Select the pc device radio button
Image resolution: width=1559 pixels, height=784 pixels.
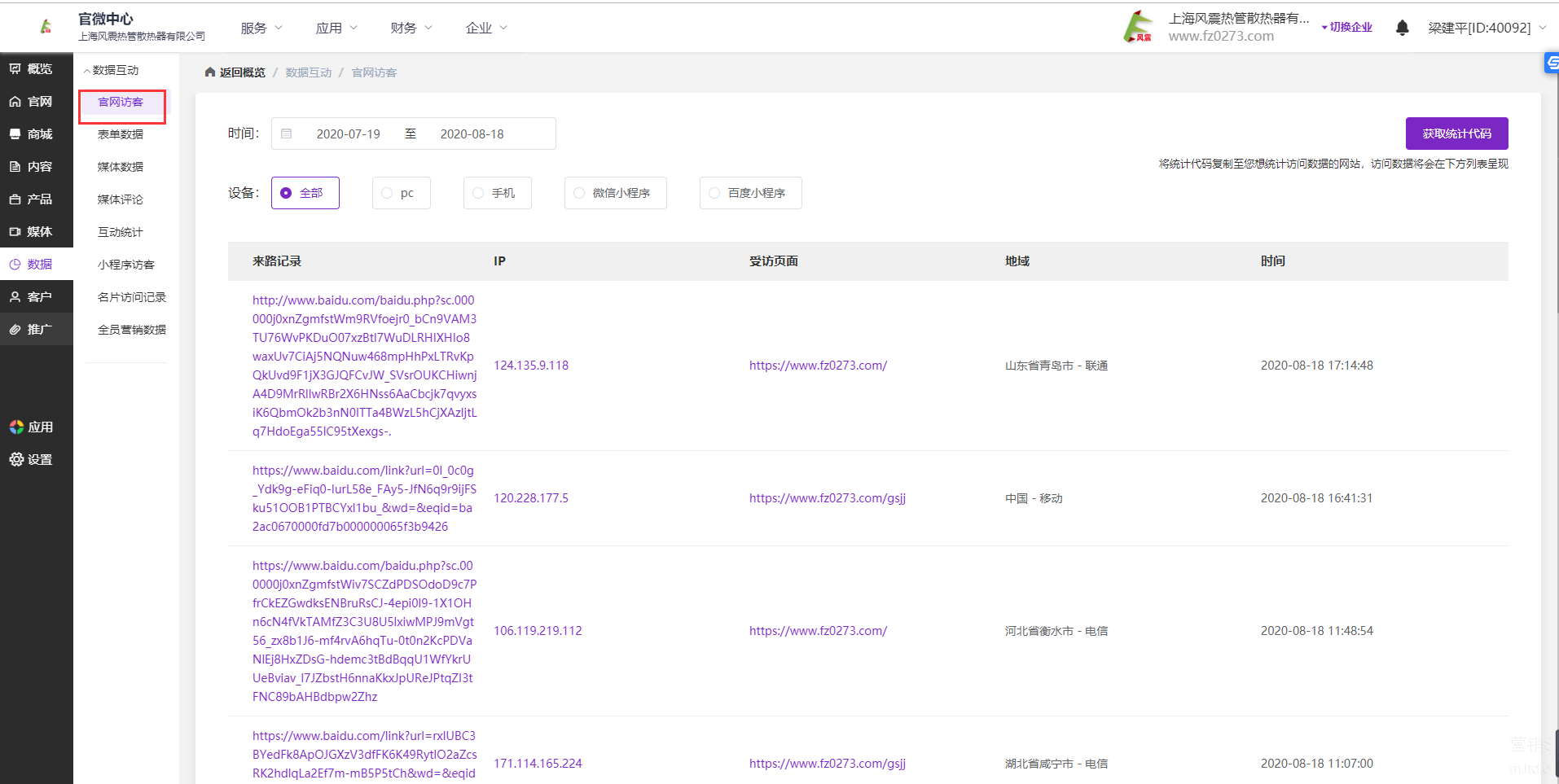tap(388, 193)
